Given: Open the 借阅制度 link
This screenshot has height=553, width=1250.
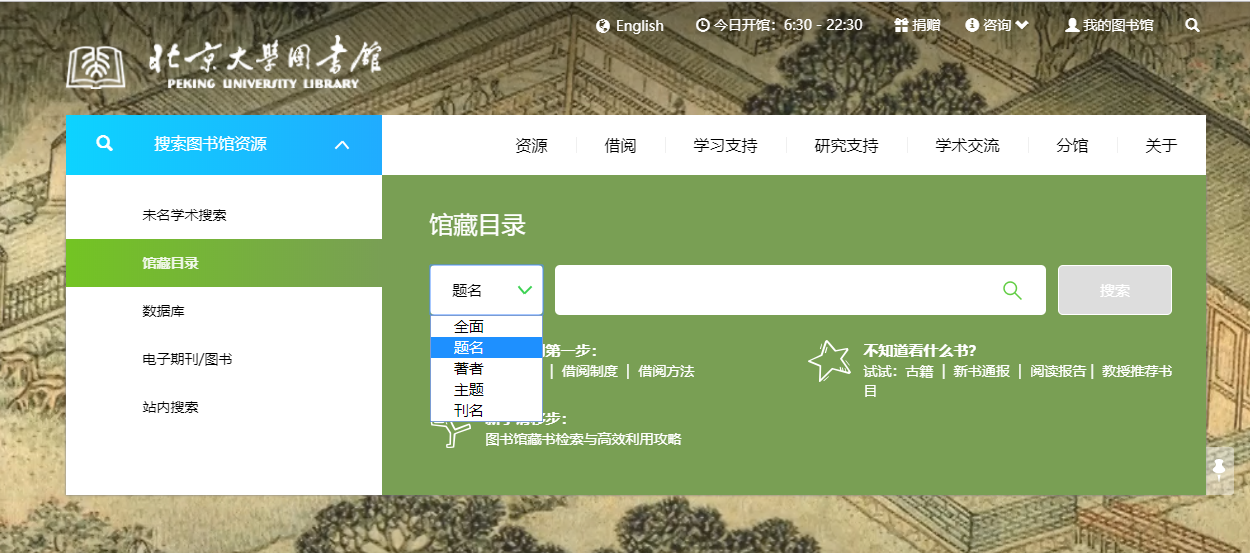Looking at the screenshot, I should (588, 371).
